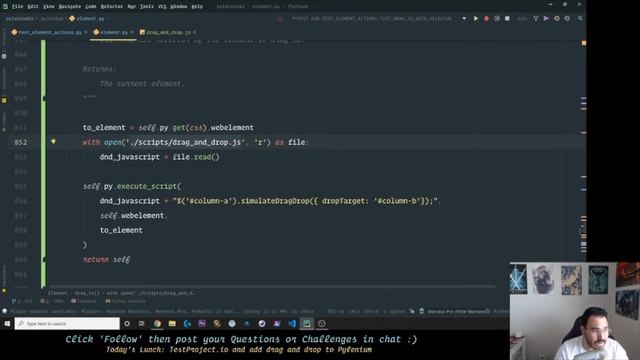The height and width of the screenshot is (360, 640).
Task: Select the pytest run configuration name
Action: pos(371,18)
